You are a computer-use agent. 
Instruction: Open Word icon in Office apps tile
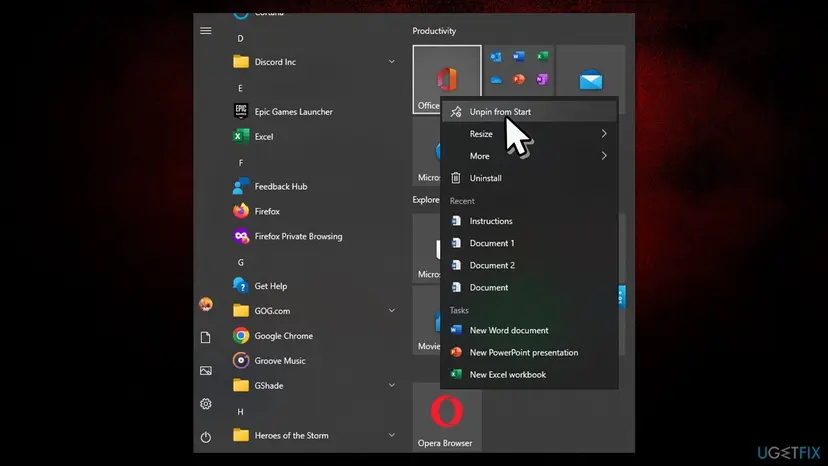519,57
